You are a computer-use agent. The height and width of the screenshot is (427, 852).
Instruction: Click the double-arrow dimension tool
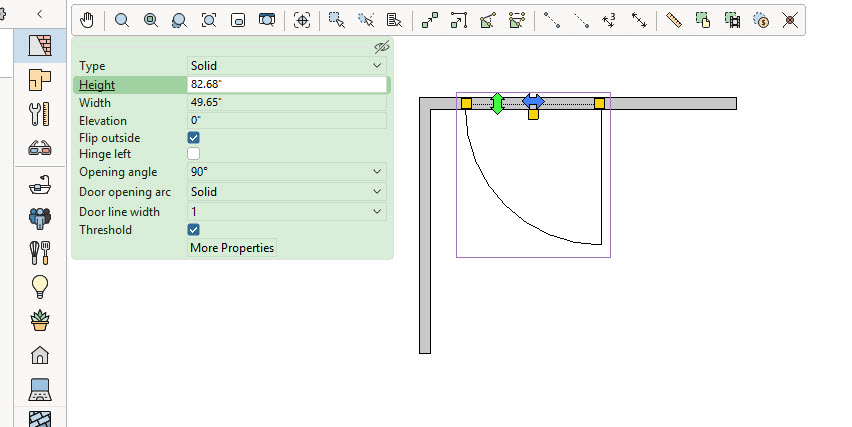tap(639, 20)
